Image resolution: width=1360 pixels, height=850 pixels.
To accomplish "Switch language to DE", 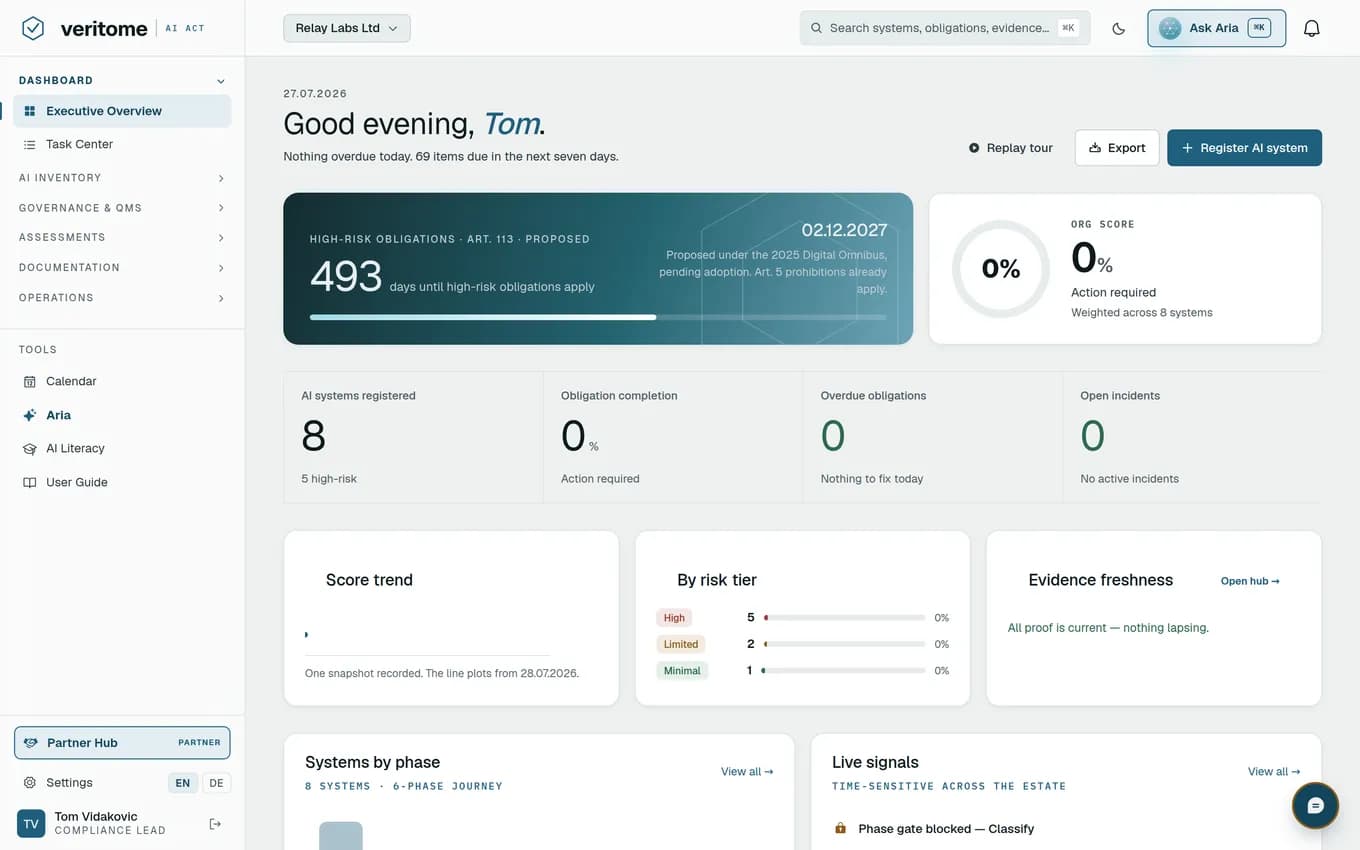I will [x=216, y=783].
